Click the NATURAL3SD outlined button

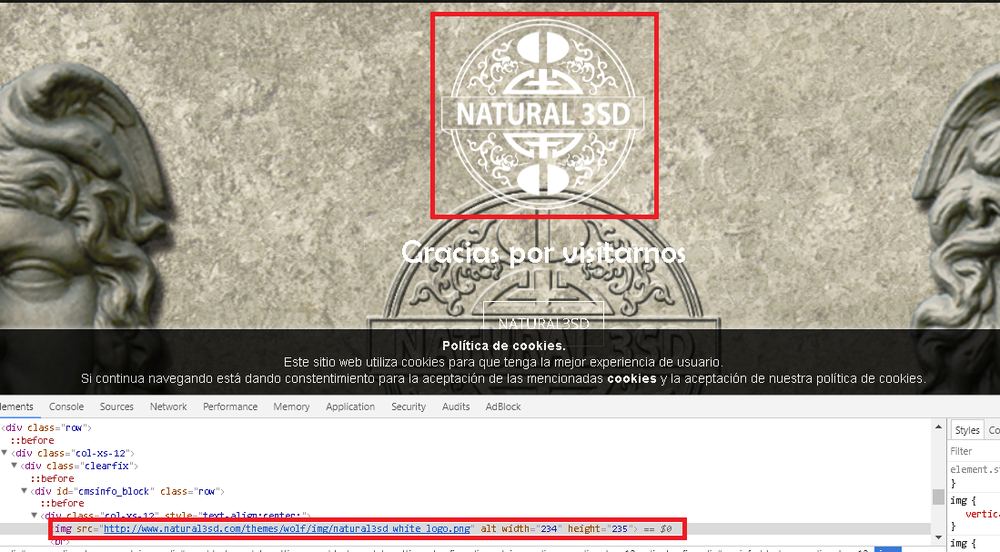[x=543, y=323]
